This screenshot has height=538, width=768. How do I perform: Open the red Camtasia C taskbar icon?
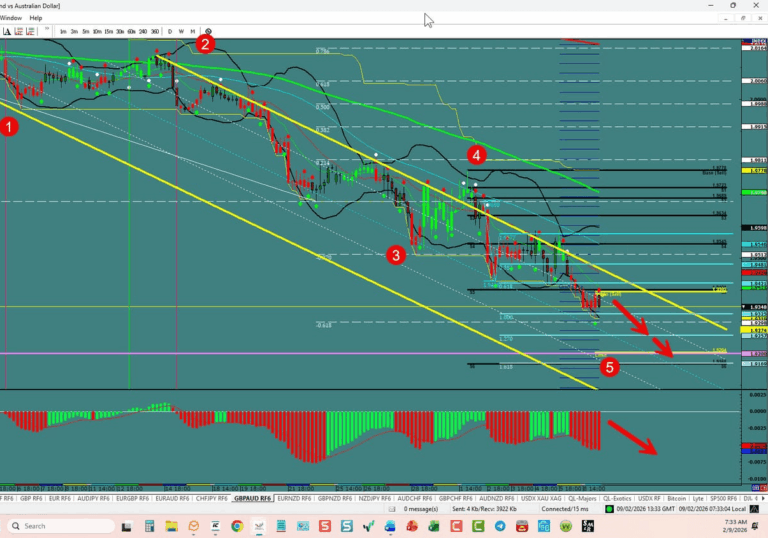click(456, 526)
